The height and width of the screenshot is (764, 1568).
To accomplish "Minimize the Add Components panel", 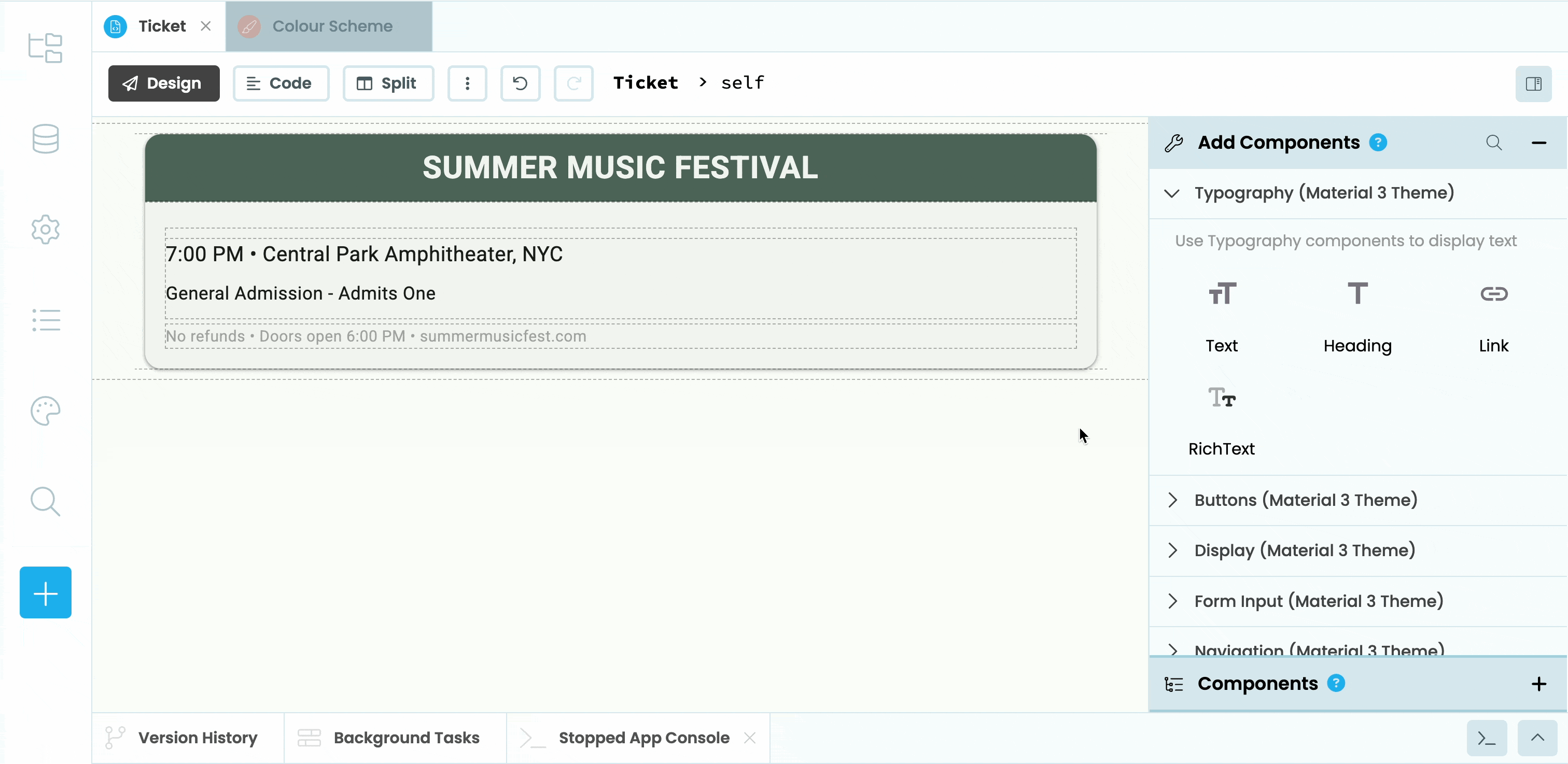I will pyautogui.click(x=1539, y=143).
